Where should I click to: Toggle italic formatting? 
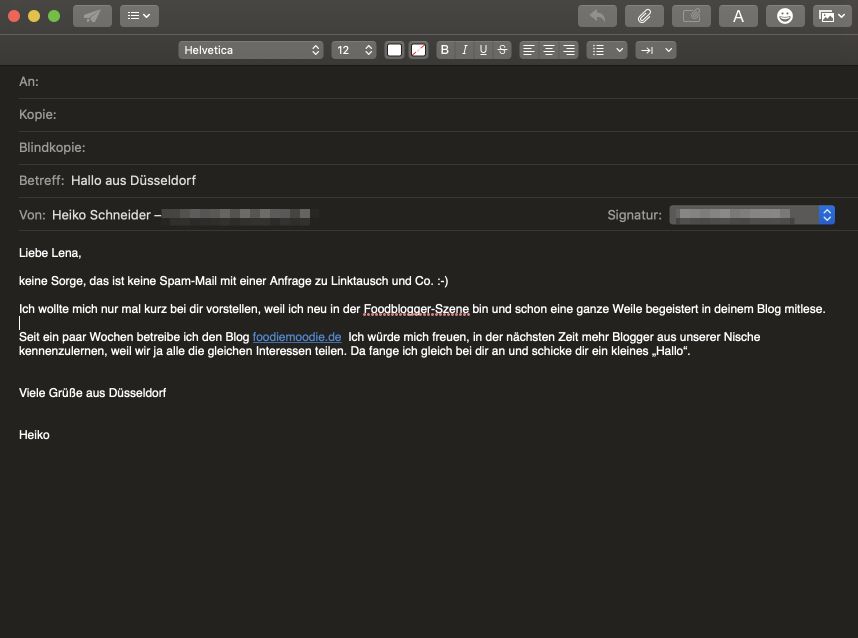(464, 49)
